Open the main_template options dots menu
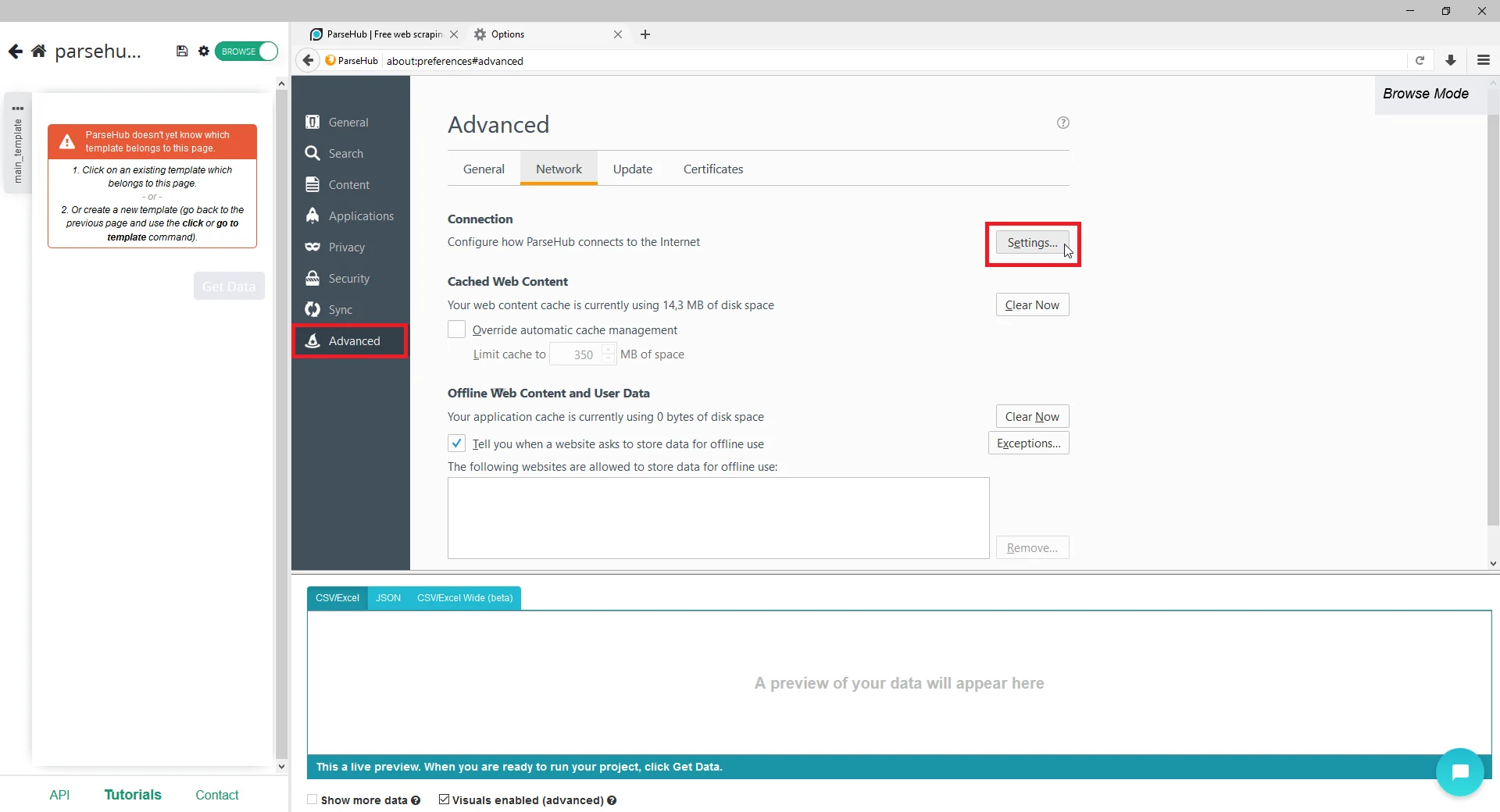Viewport: 1500px width, 812px height. [x=18, y=109]
